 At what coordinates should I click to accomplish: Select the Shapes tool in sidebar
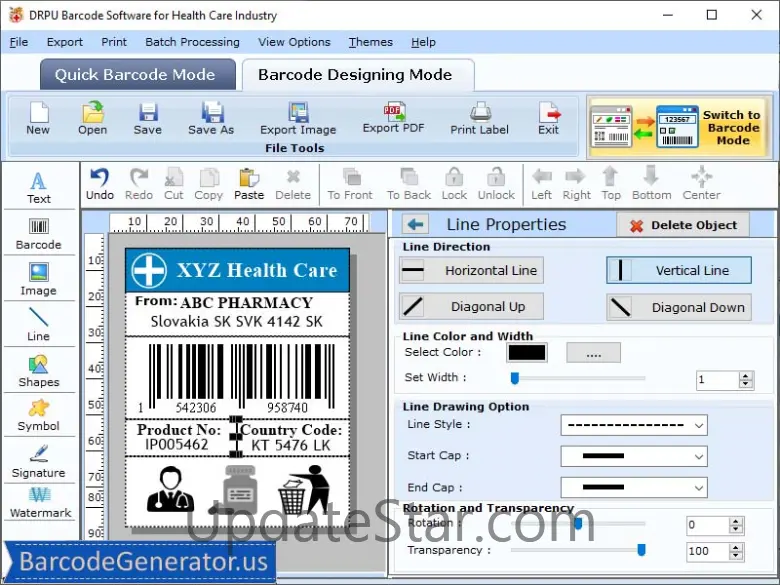(x=39, y=371)
